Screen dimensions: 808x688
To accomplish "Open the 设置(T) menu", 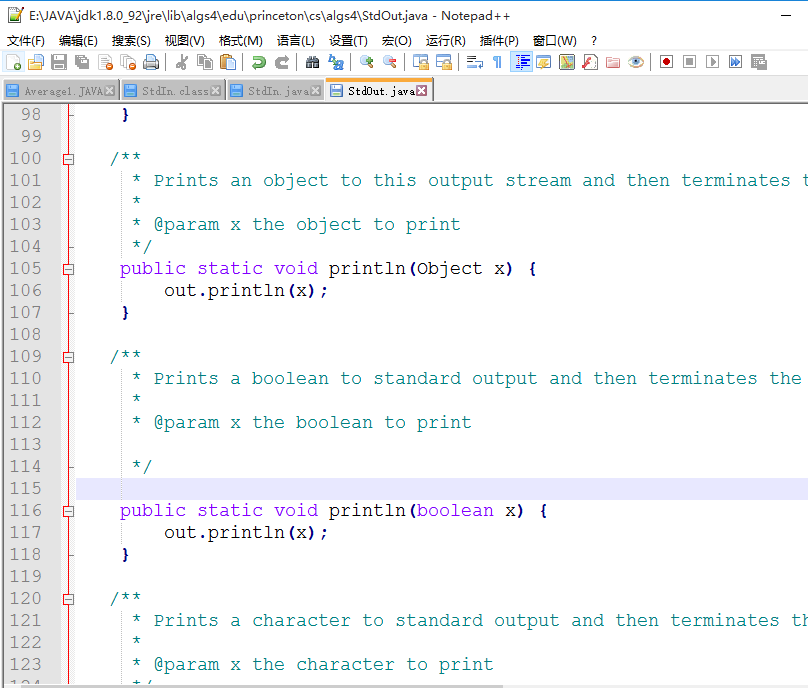I will coord(348,41).
